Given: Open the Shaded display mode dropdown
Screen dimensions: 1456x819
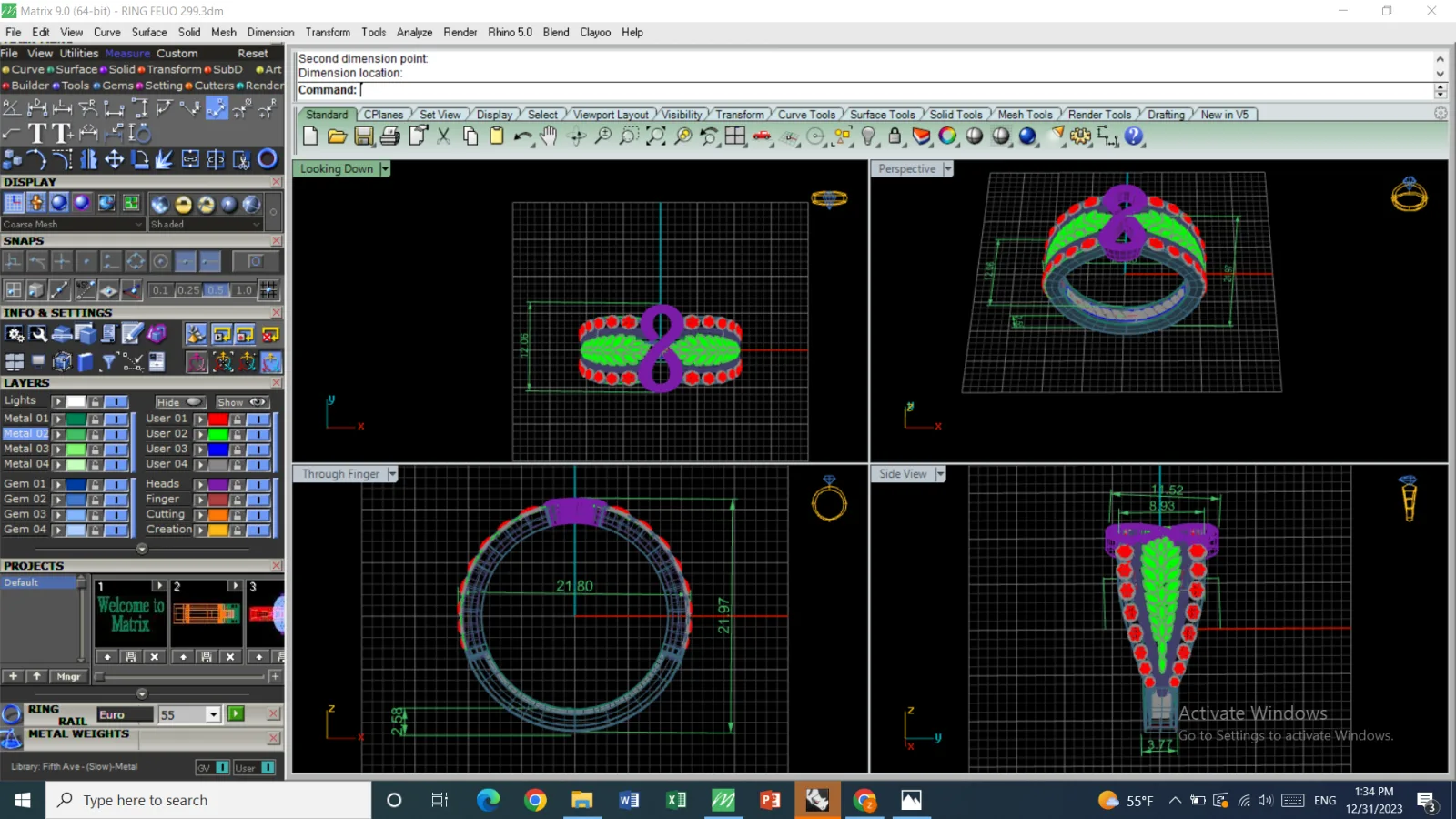Looking at the screenshot, I should pyautogui.click(x=206, y=224).
